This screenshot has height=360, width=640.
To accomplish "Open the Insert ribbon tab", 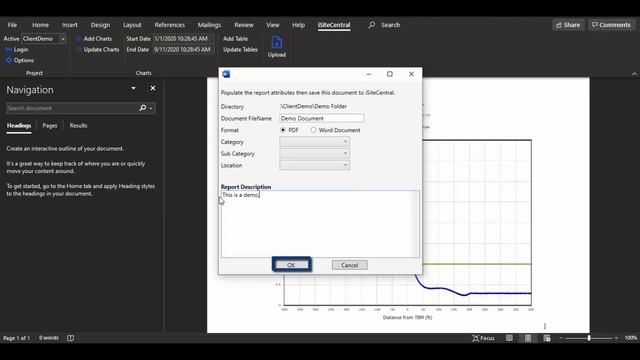I will click(x=70, y=25).
